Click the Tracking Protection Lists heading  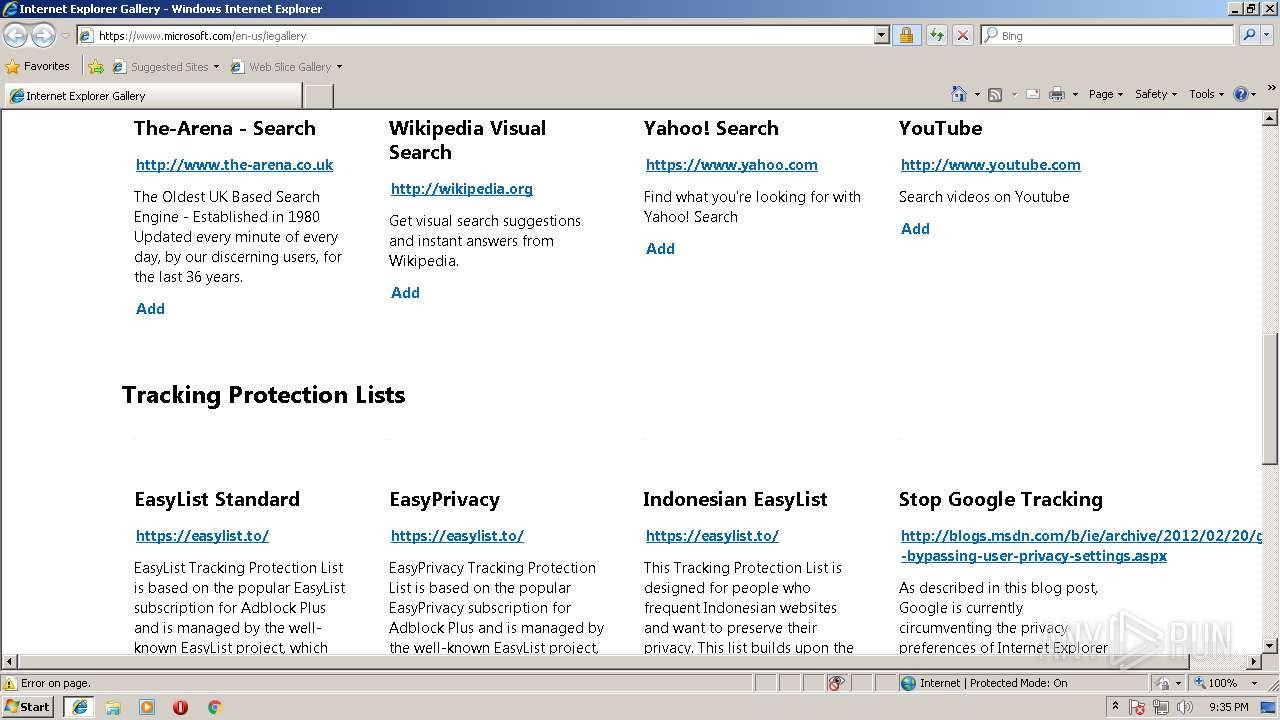264,395
